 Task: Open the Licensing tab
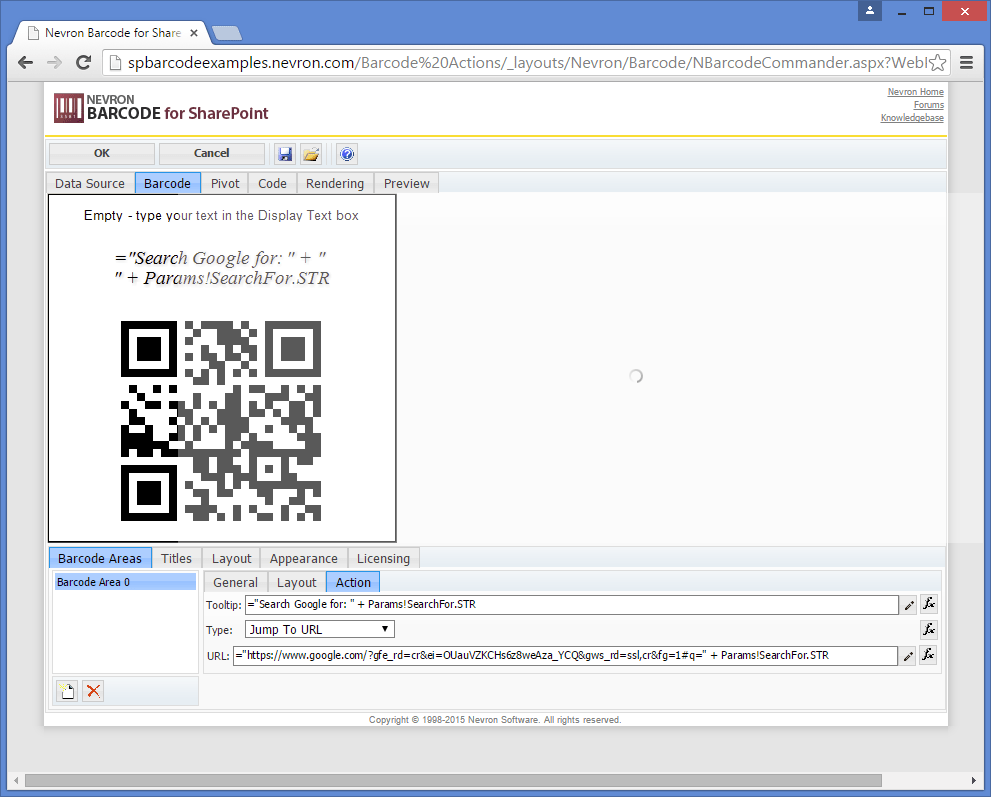click(x=383, y=558)
